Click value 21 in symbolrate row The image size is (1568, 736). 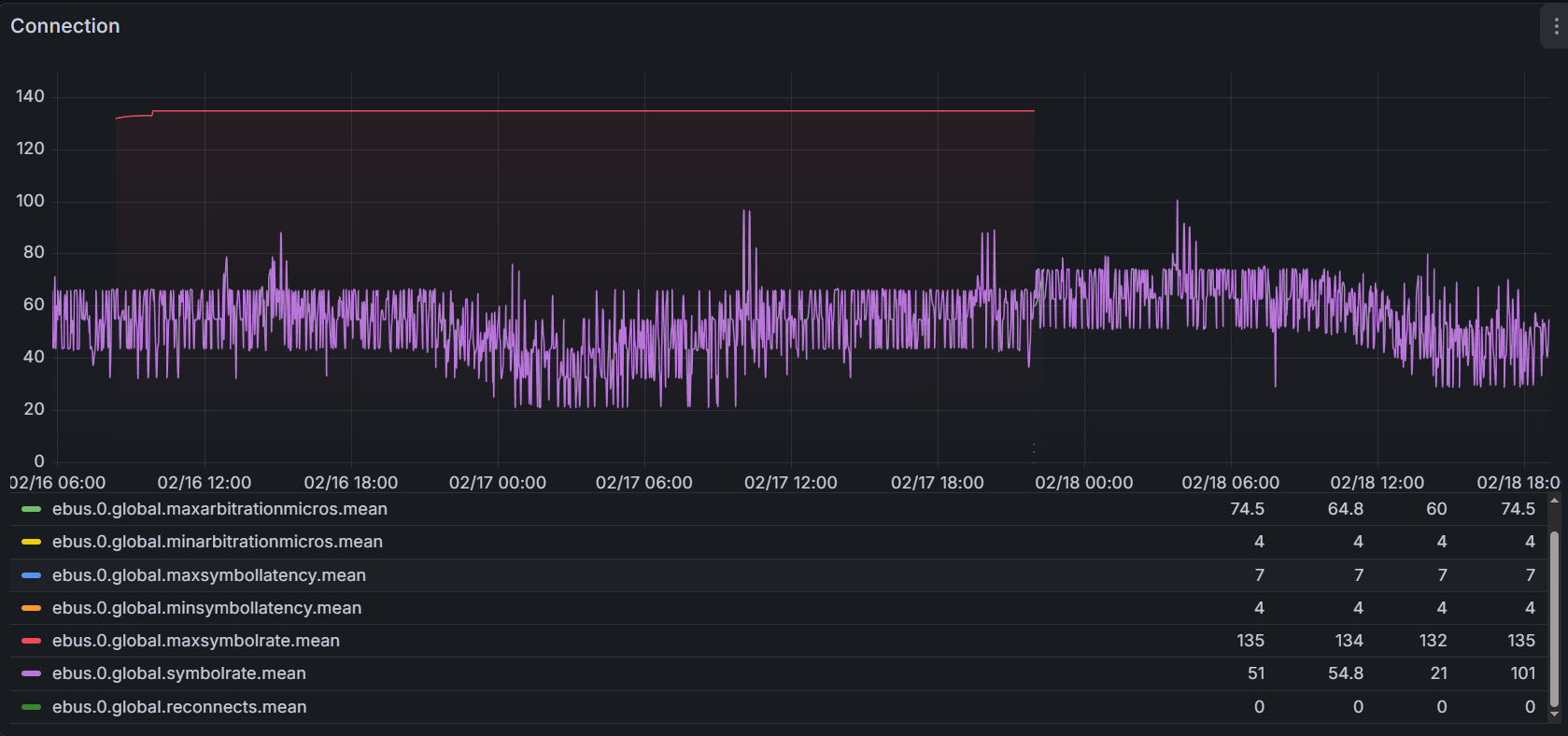click(x=1439, y=673)
